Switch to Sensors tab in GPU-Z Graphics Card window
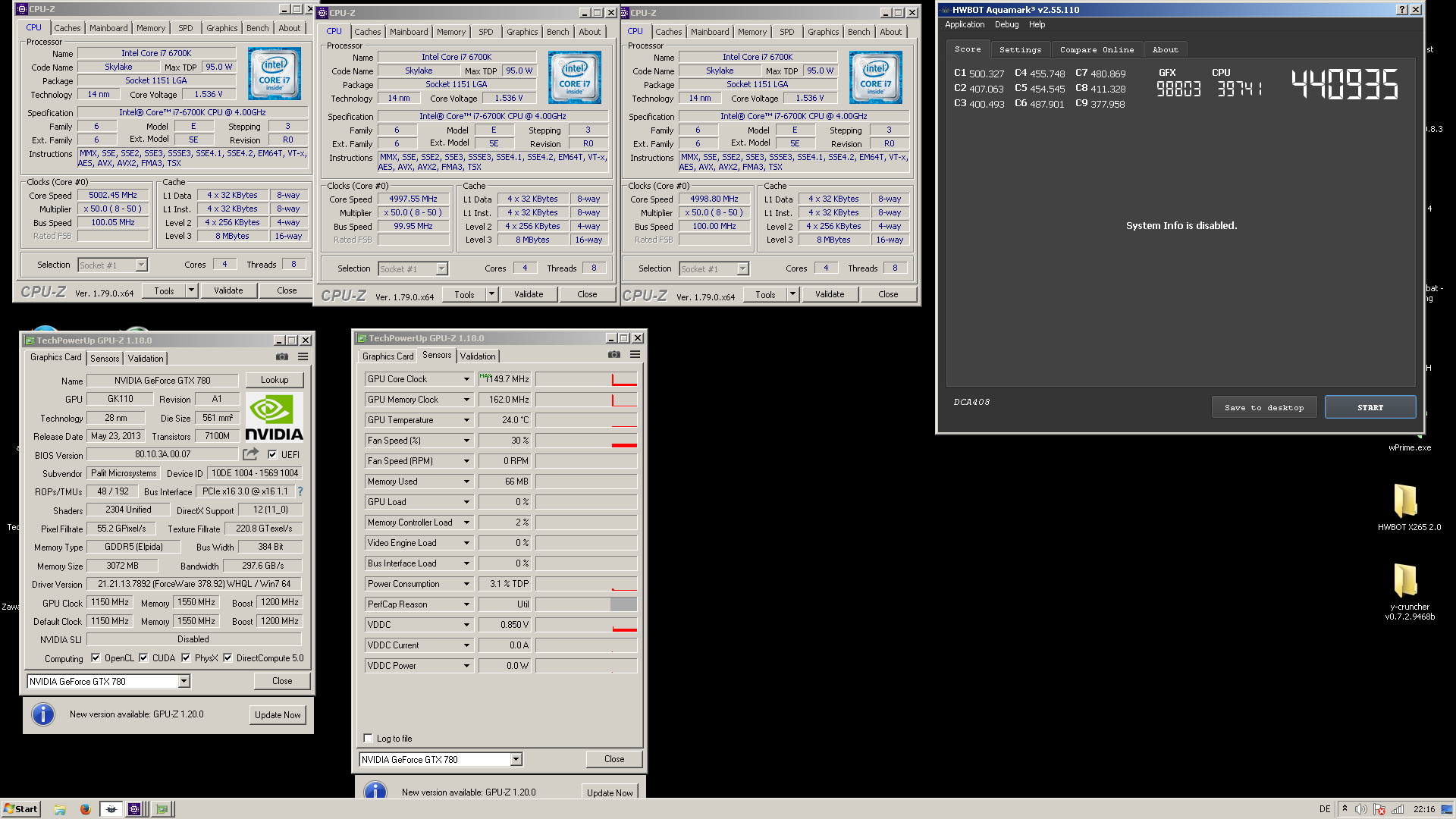Image resolution: width=1456 pixels, height=819 pixels. coord(105,358)
